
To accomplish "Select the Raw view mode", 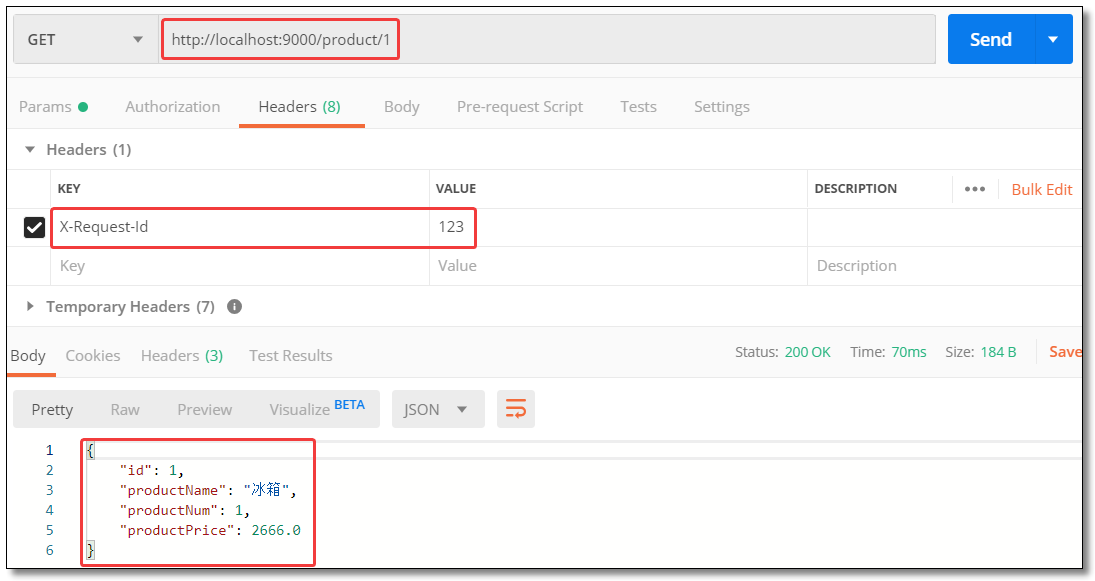I will (x=125, y=409).
